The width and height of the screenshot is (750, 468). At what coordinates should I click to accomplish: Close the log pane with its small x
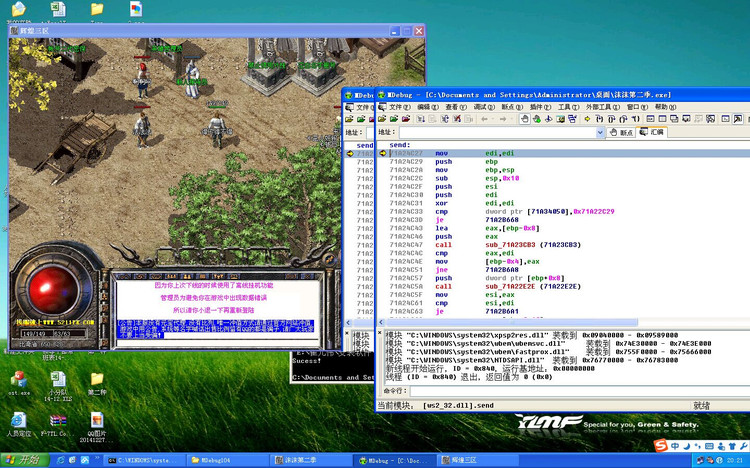[380, 333]
